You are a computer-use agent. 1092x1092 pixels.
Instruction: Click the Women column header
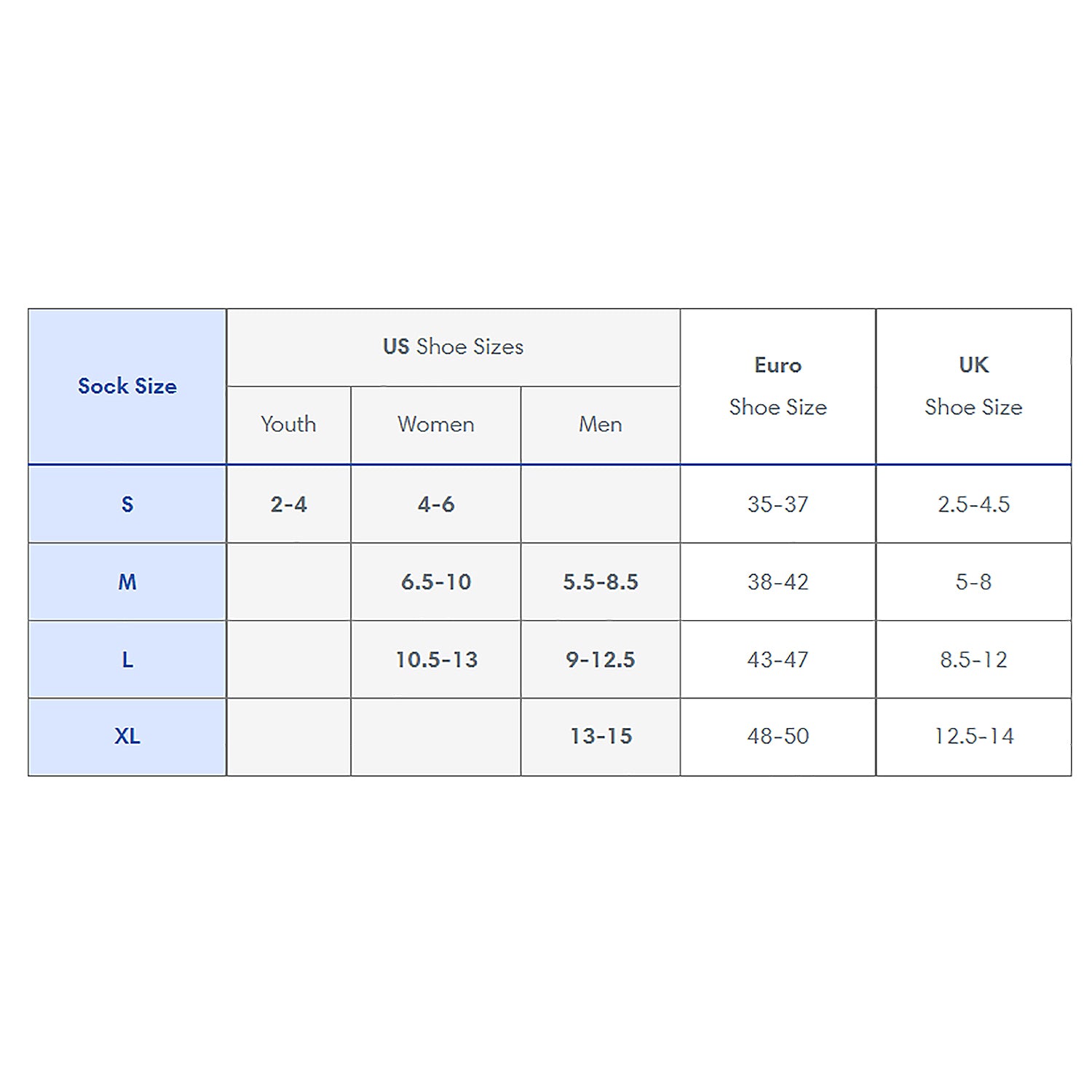[x=436, y=424]
